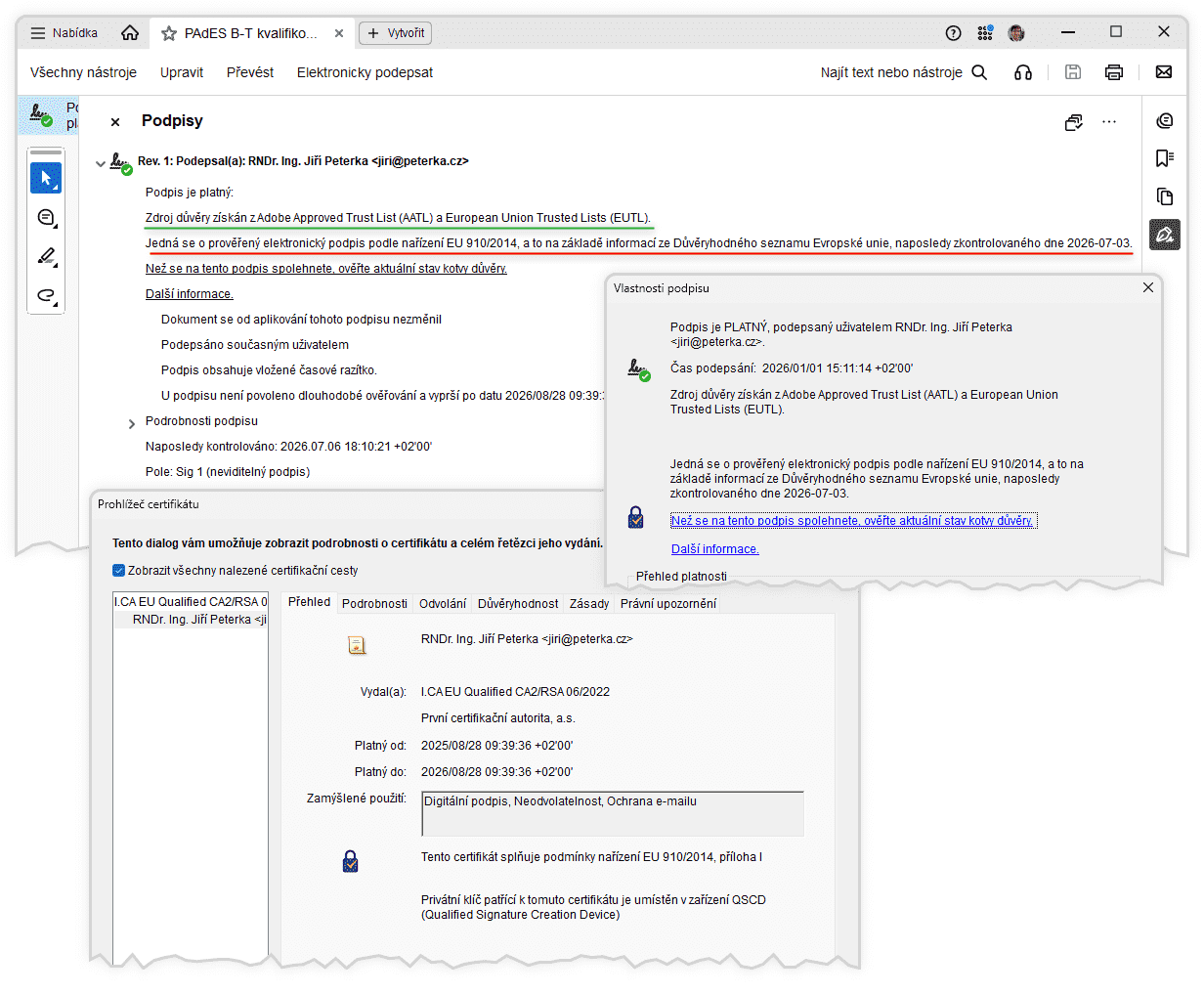Click the validate all signatures icon in Podpisy header
Screen dimensions: 1204x994
1074,122
